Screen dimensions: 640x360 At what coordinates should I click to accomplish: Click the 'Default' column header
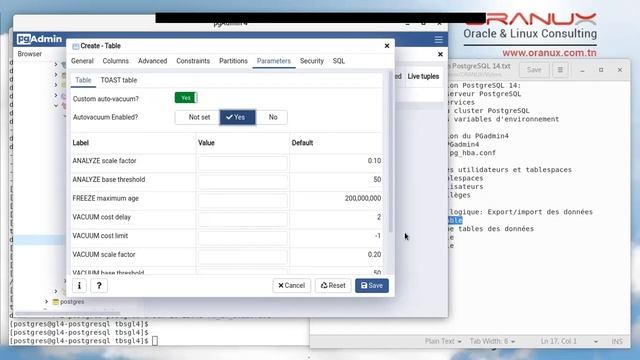302,143
